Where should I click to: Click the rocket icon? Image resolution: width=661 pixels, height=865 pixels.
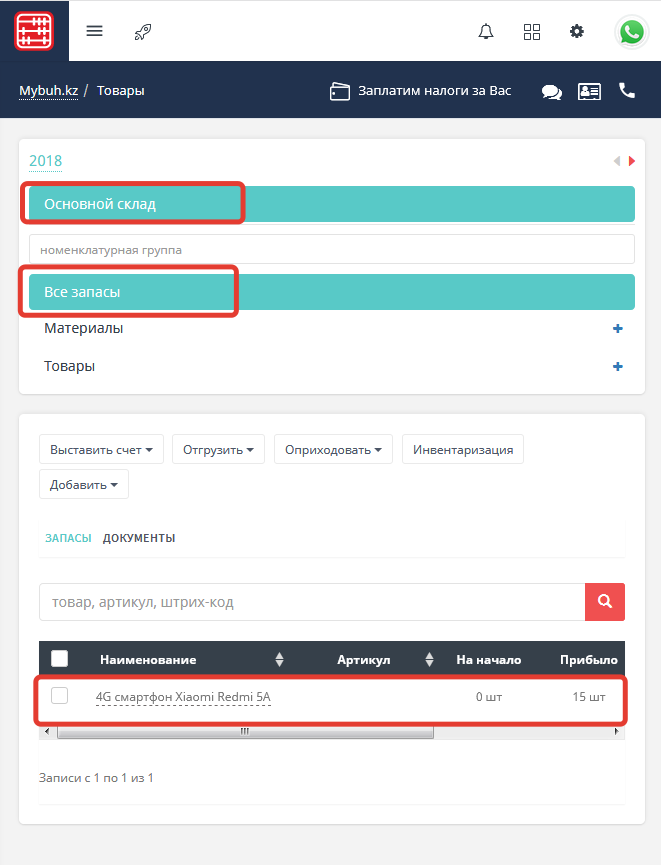143,32
